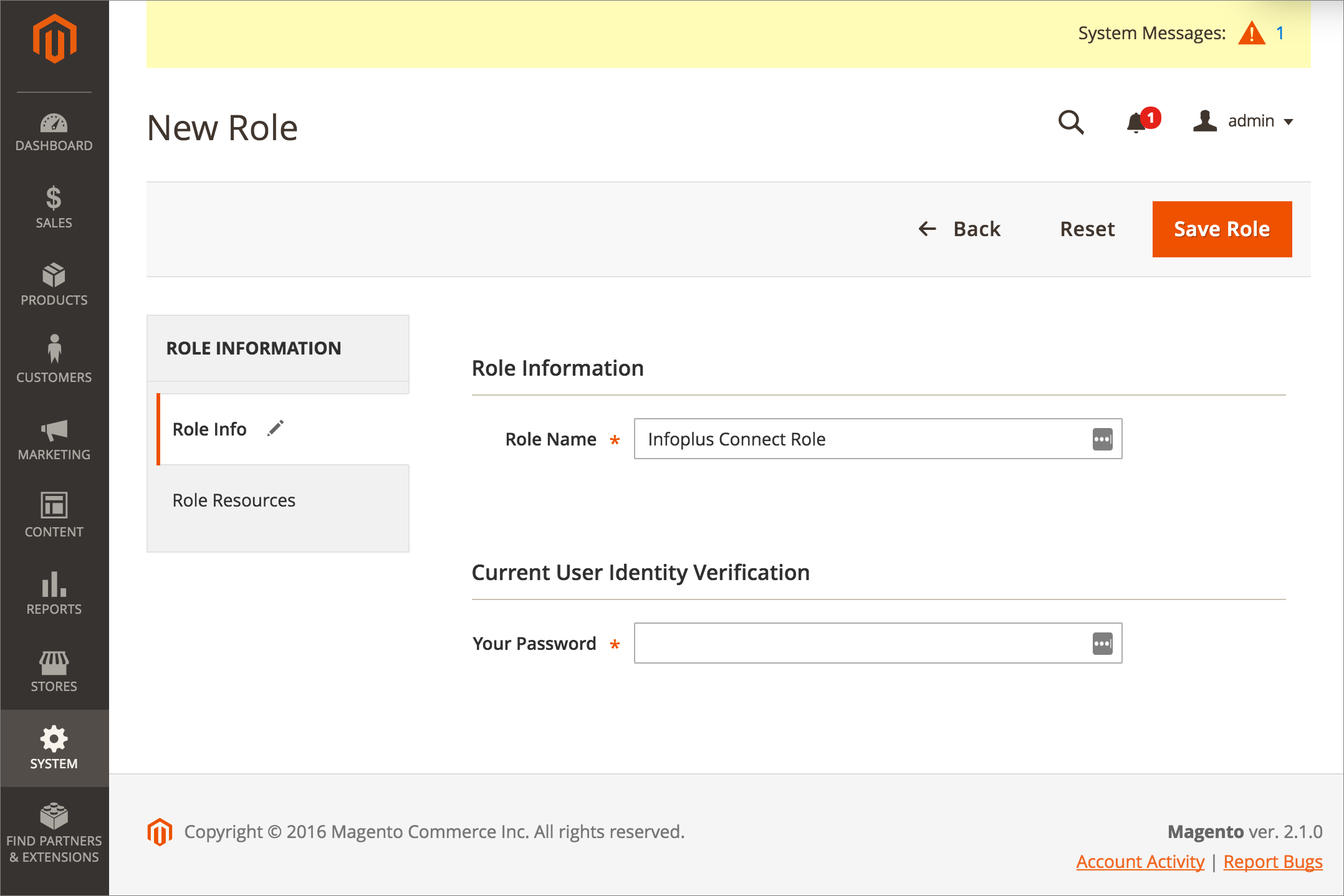Image resolution: width=1344 pixels, height=896 pixels.
Task: Click the password manager icon in Role Name field
Action: pyautogui.click(x=1102, y=439)
